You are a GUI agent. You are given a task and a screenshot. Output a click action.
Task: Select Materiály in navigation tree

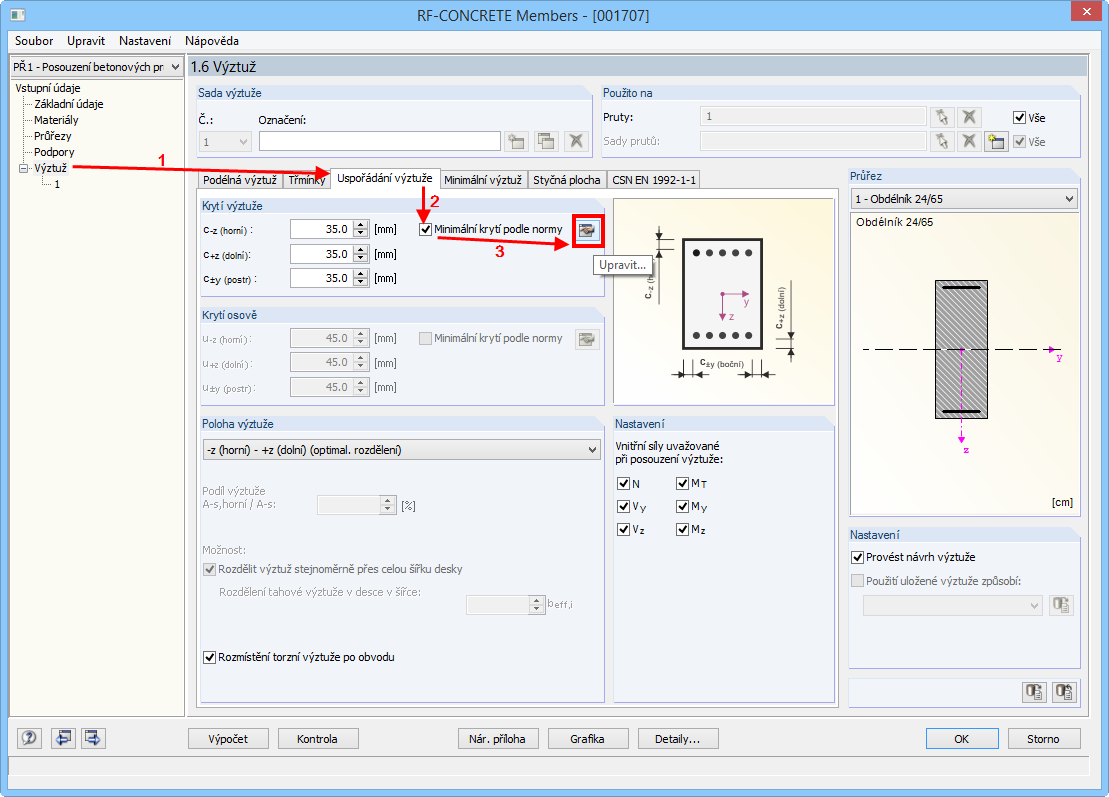click(x=56, y=120)
